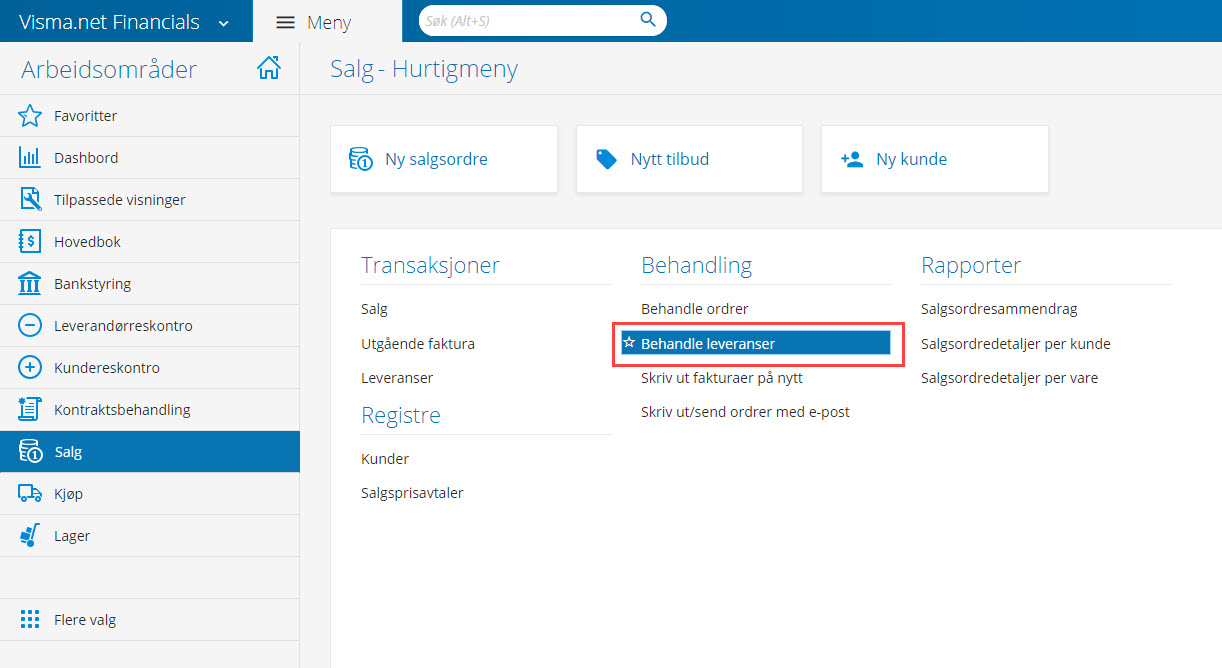The width and height of the screenshot is (1222, 668).
Task: Click the add-person icon on Ny kunde
Action: [852, 159]
